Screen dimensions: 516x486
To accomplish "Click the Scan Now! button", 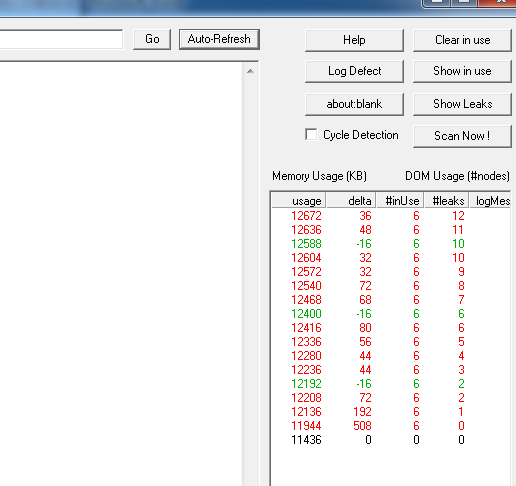I will click(462, 136).
